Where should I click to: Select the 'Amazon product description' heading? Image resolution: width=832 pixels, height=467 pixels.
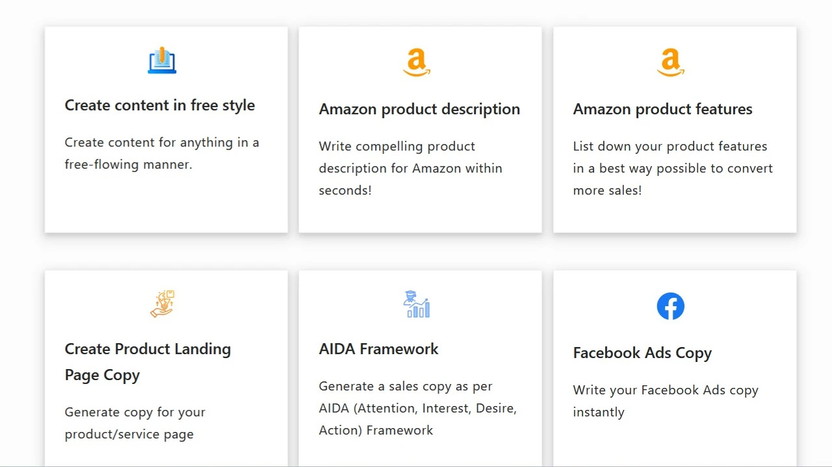coord(419,109)
